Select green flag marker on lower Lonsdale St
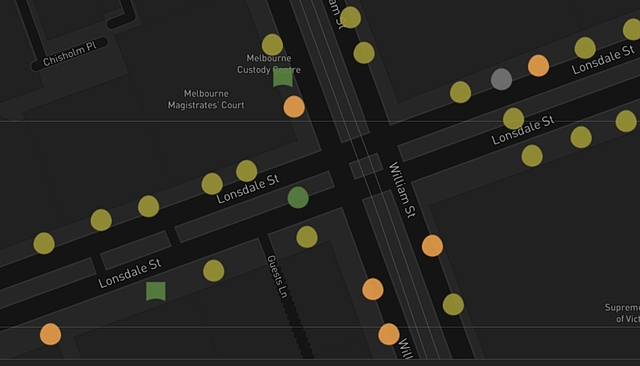 point(156,291)
